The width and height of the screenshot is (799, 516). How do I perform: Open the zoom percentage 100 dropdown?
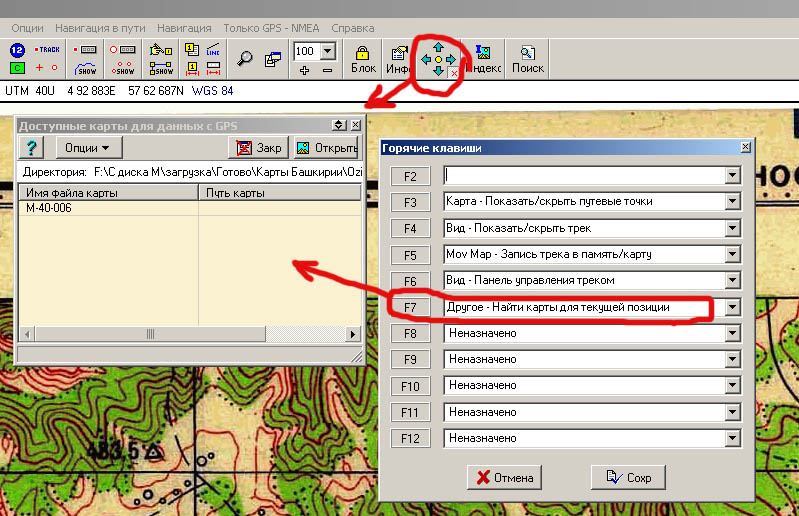click(327, 50)
